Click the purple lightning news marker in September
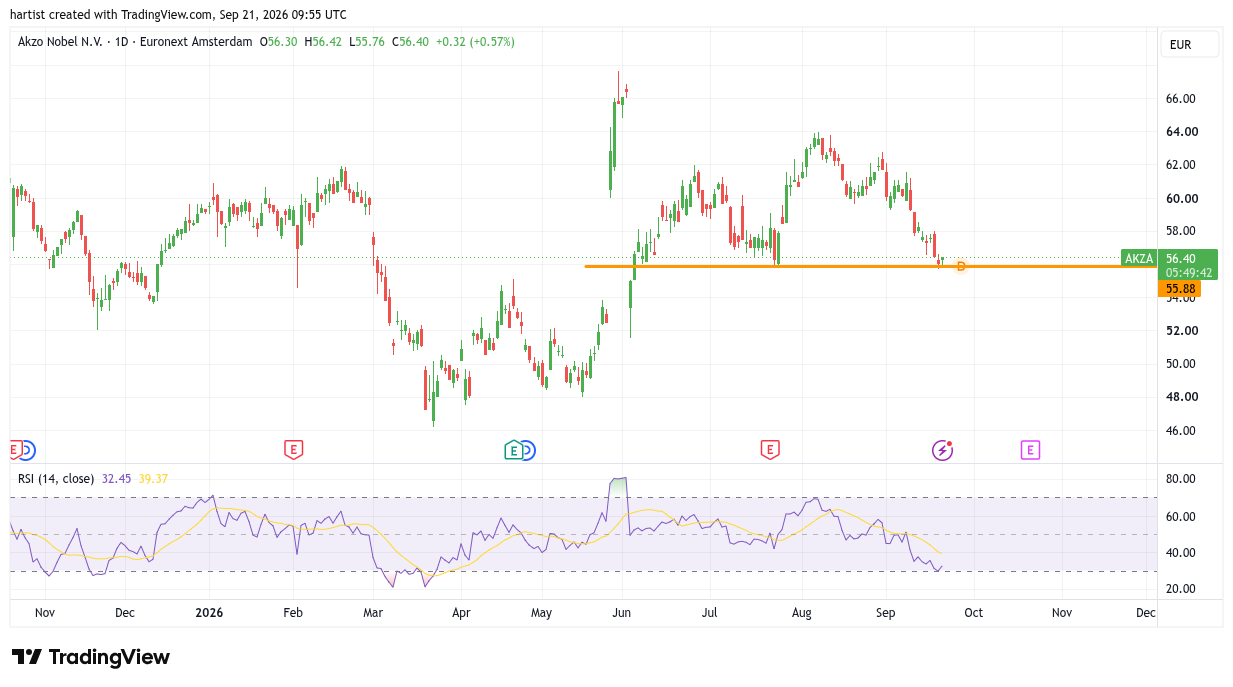The height and width of the screenshot is (687, 1233). click(x=942, y=450)
